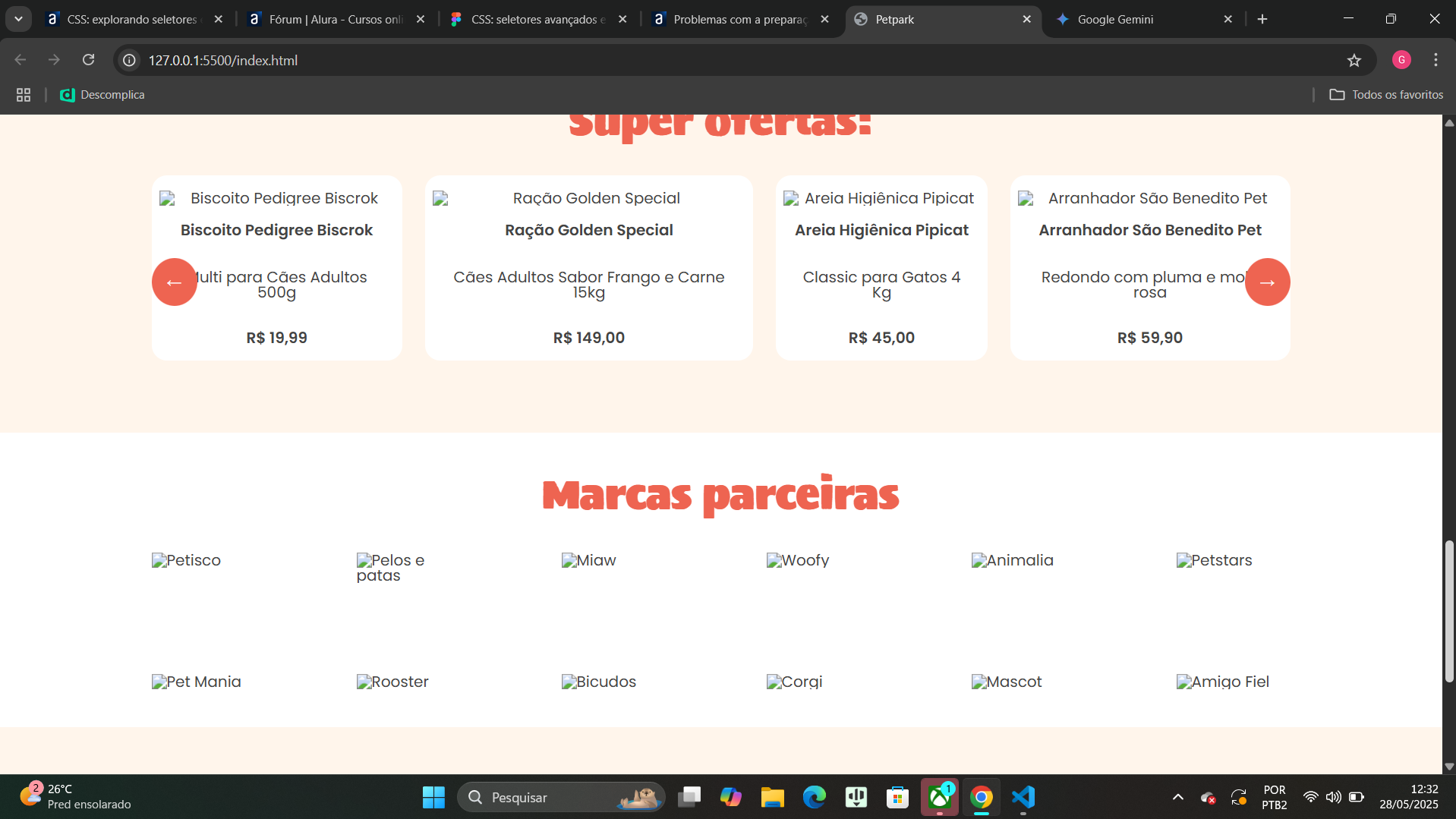Click the R$ 45,00 price
The height and width of the screenshot is (819, 1456).
(x=881, y=338)
